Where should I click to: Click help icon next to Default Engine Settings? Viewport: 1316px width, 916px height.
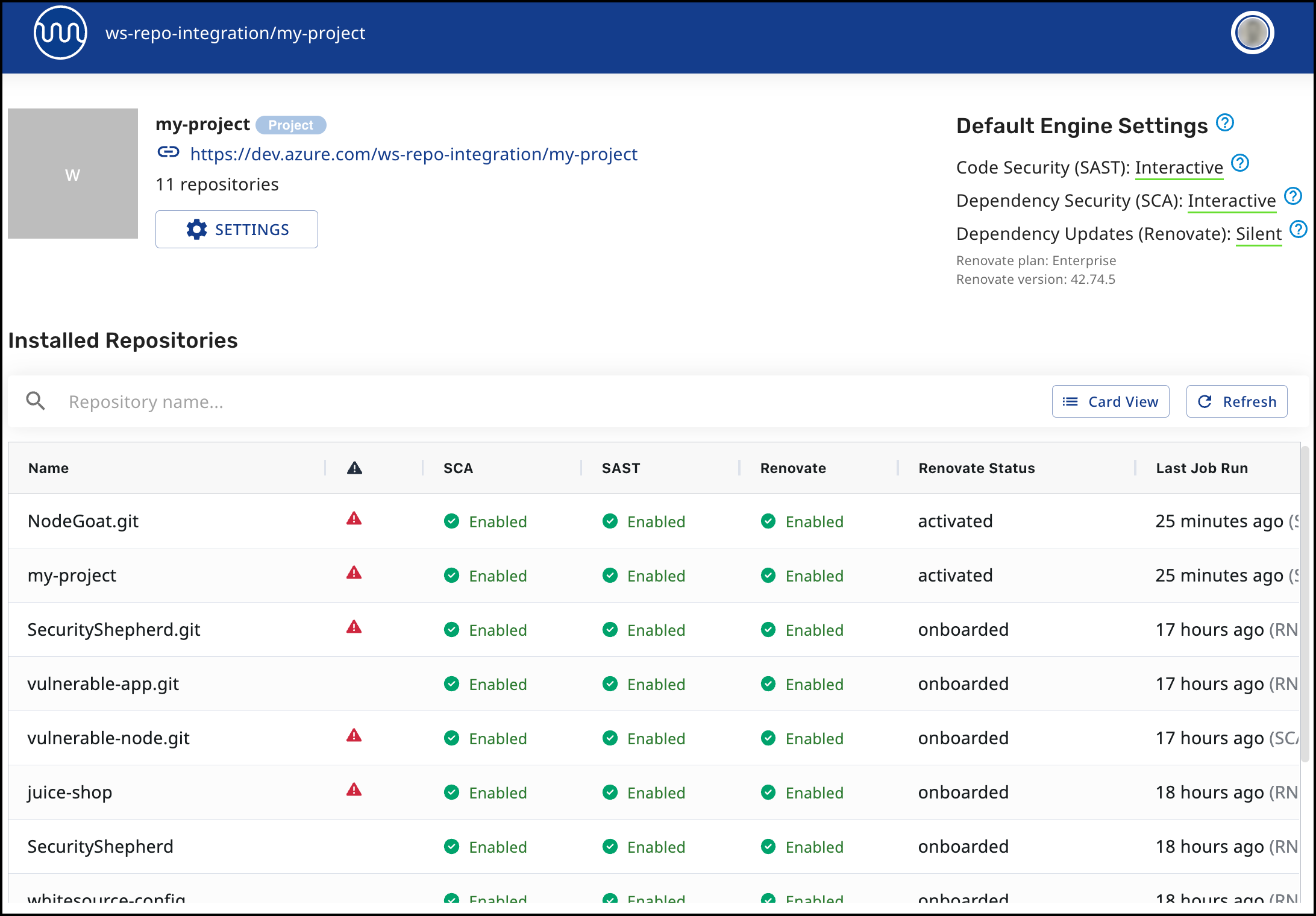pyautogui.click(x=1225, y=123)
